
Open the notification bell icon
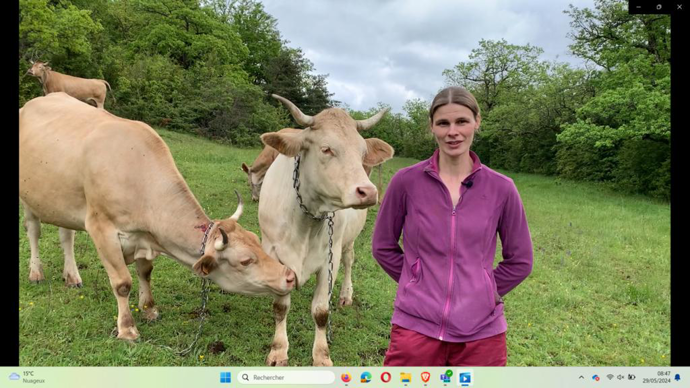(678, 377)
